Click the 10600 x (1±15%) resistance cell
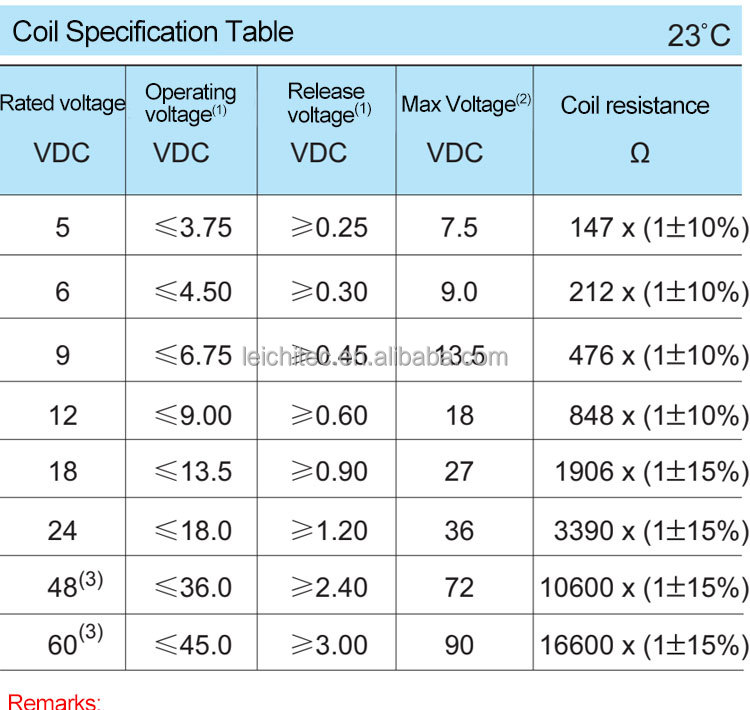 (644, 588)
